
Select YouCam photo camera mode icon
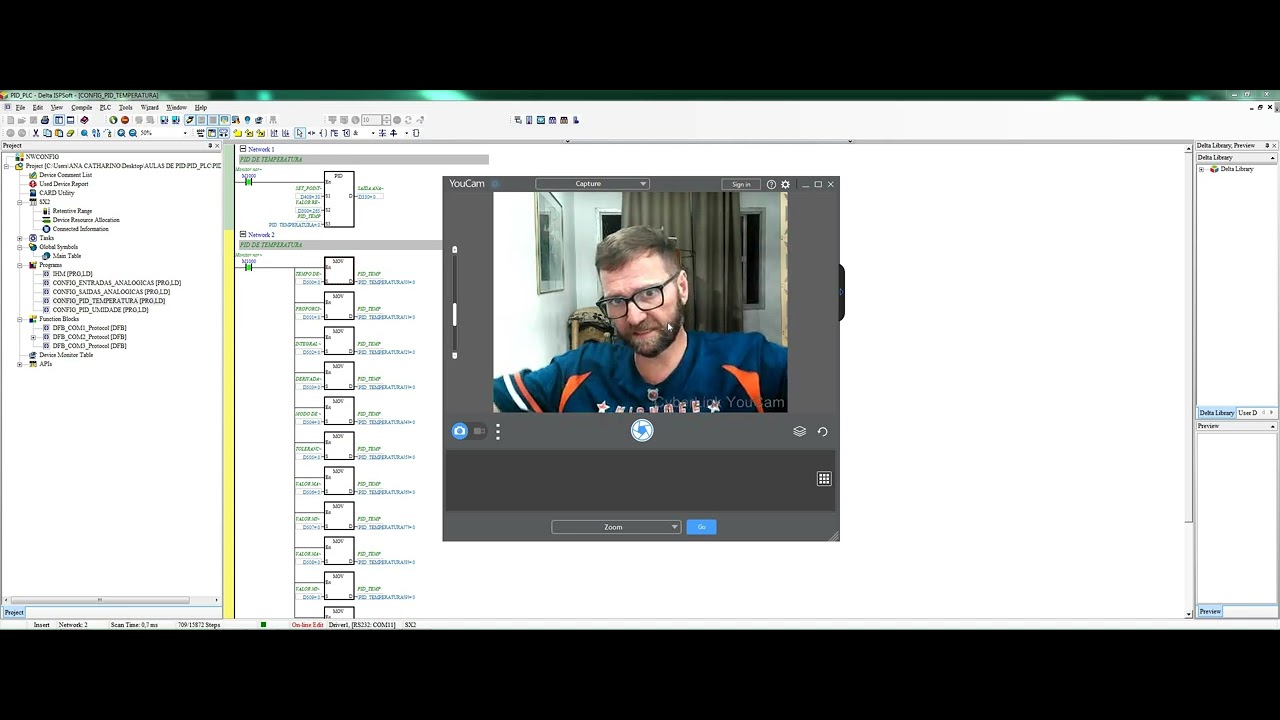click(x=460, y=431)
